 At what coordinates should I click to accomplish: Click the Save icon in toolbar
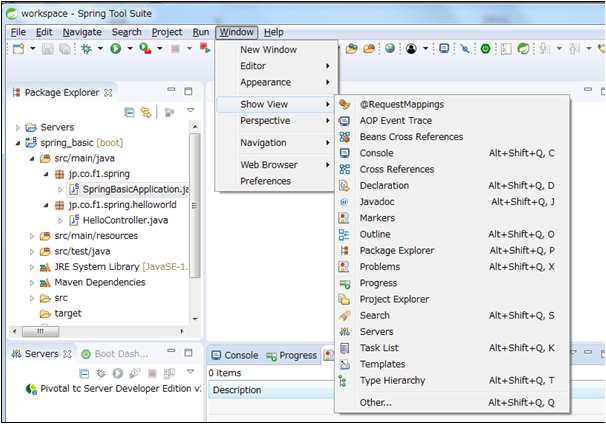(x=46, y=48)
